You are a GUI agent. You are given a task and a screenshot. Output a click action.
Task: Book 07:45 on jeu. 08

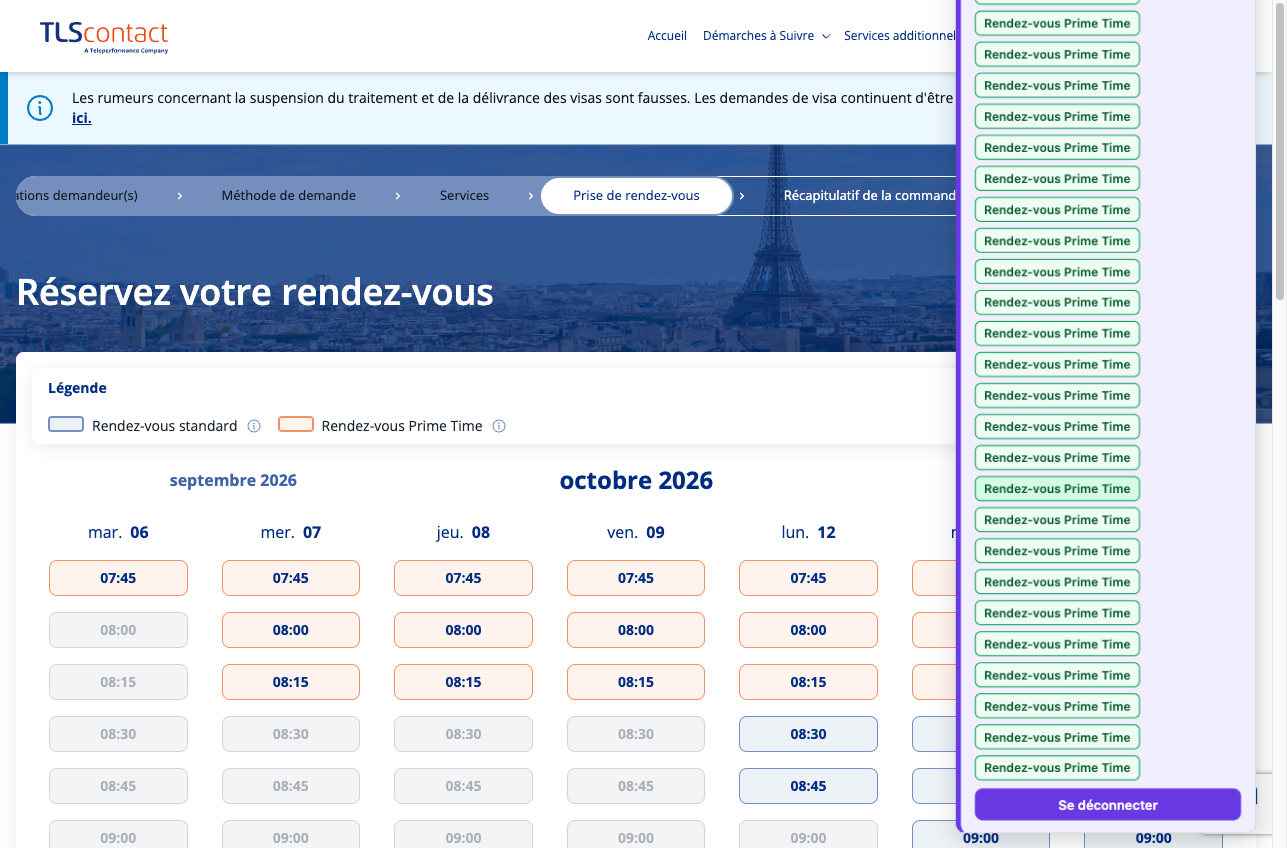(x=463, y=578)
